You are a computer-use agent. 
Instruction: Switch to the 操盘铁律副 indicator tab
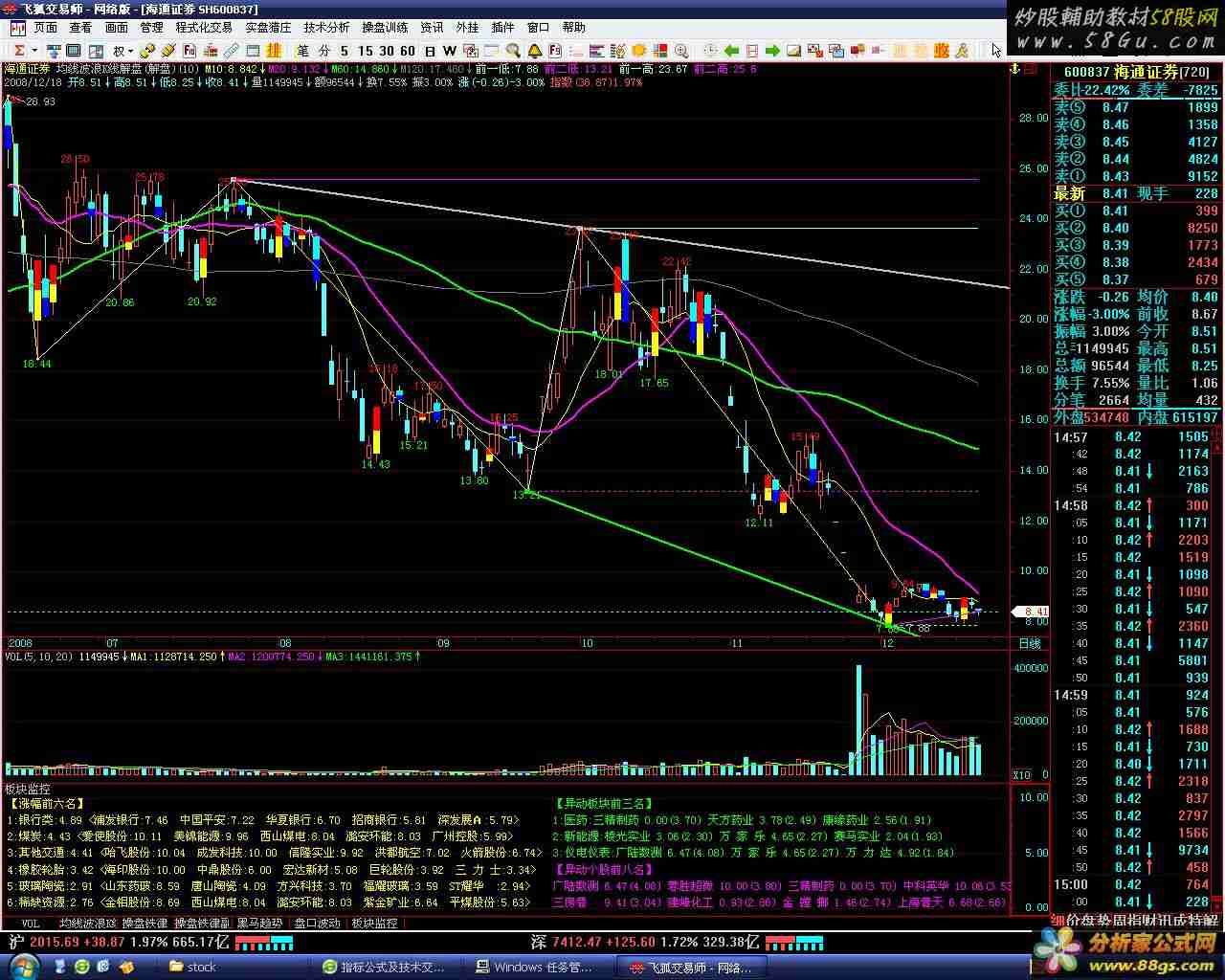(x=202, y=924)
